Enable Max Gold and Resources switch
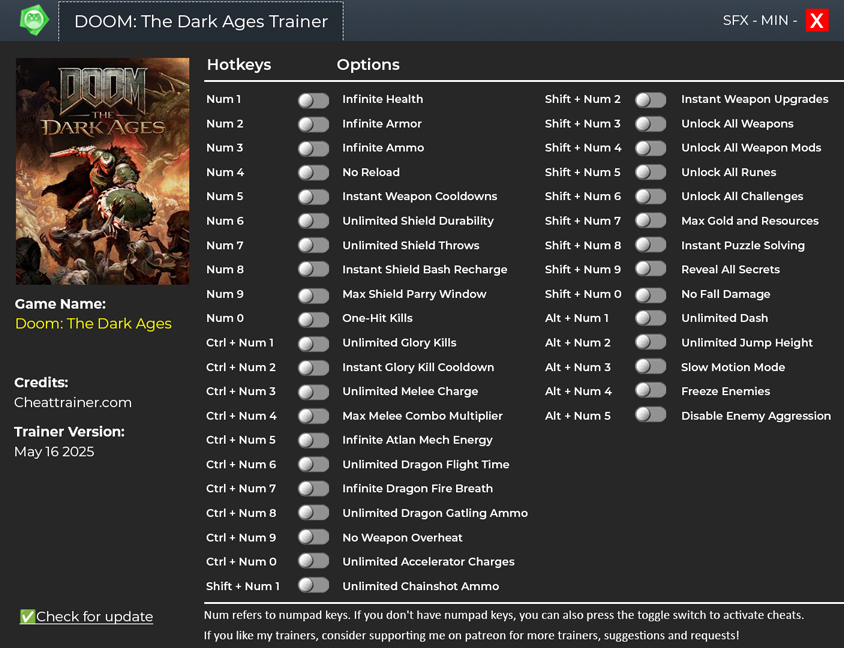 click(651, 221)
